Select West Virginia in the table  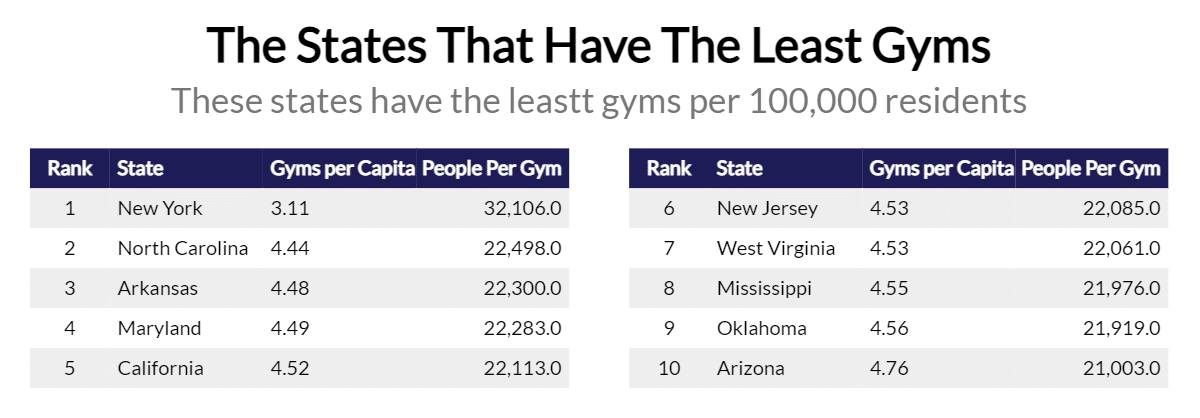point(776,249)
